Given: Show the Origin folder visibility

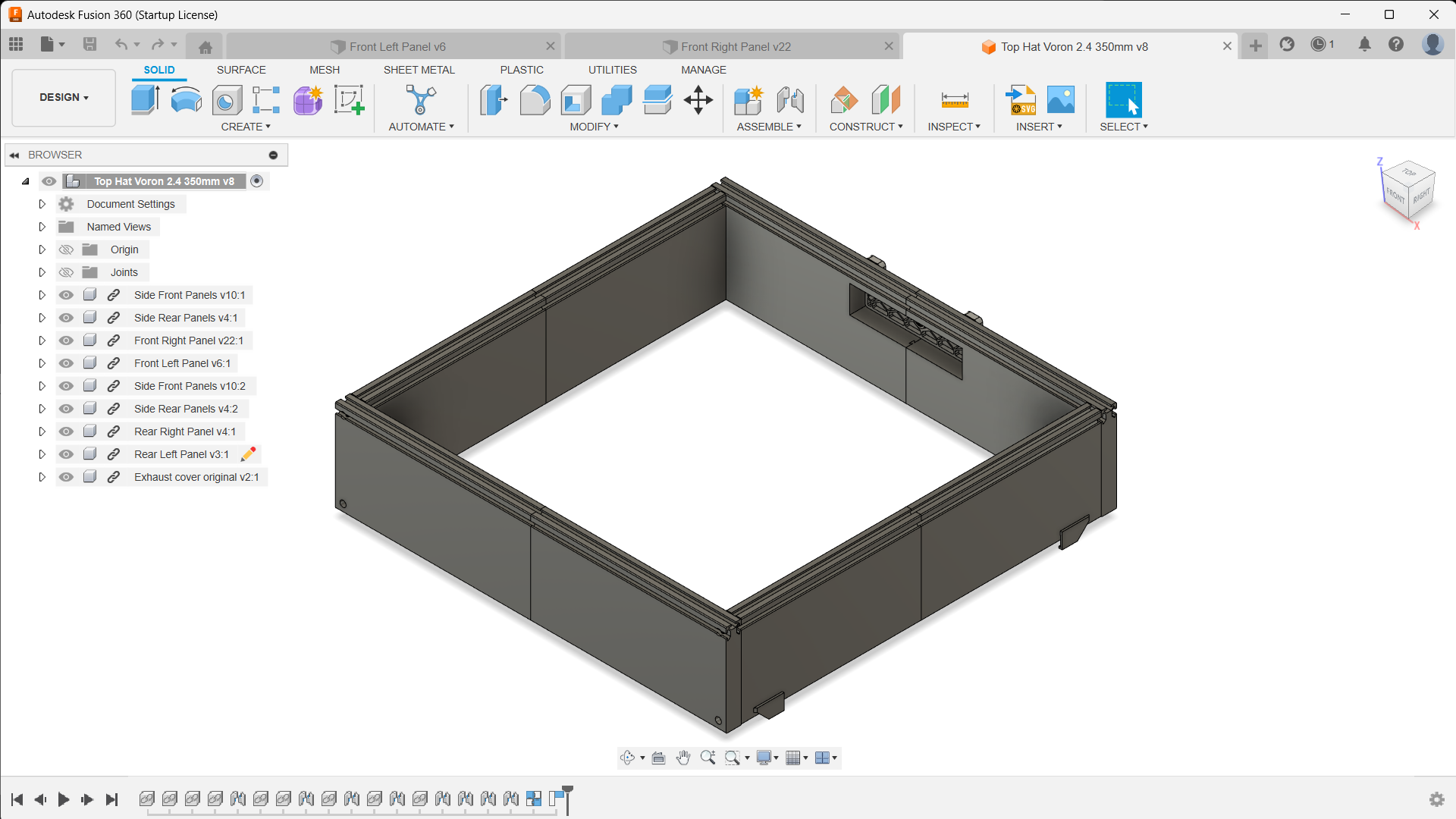Looking at the screenshot, I should pyautogui.click(x=66, y=249).
